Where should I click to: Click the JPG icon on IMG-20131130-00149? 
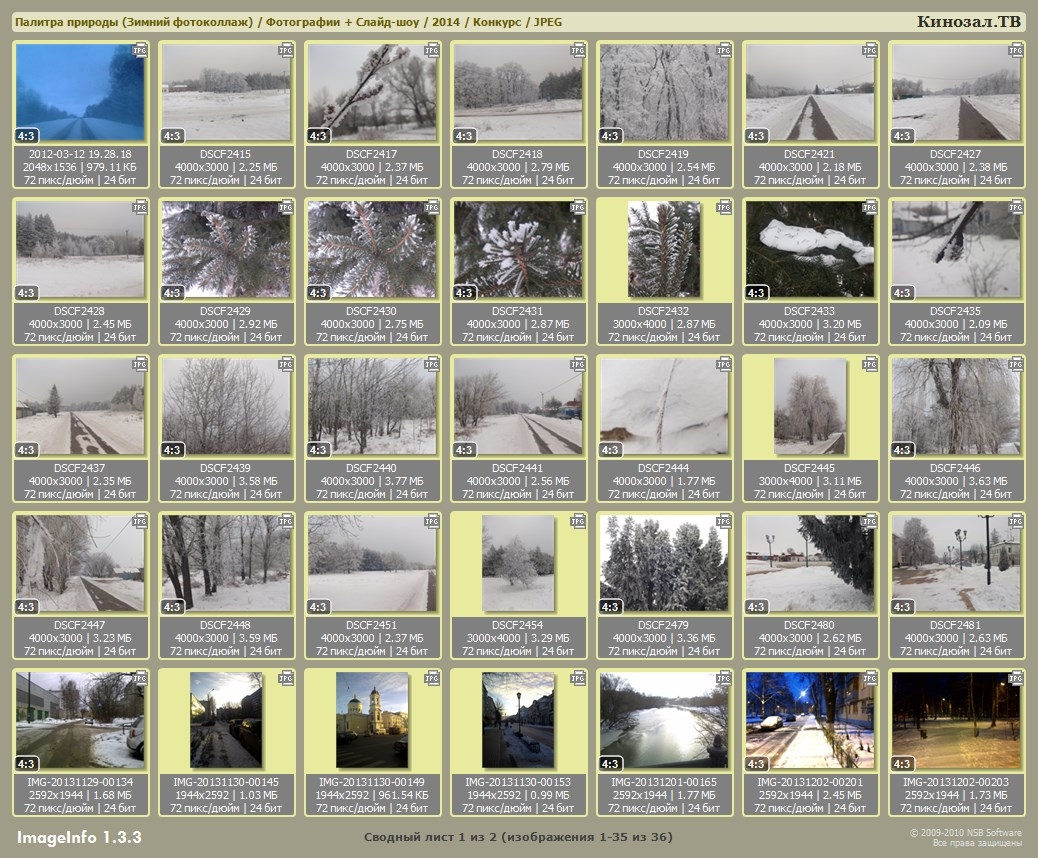pyautogui.click(x=432, y=678)
